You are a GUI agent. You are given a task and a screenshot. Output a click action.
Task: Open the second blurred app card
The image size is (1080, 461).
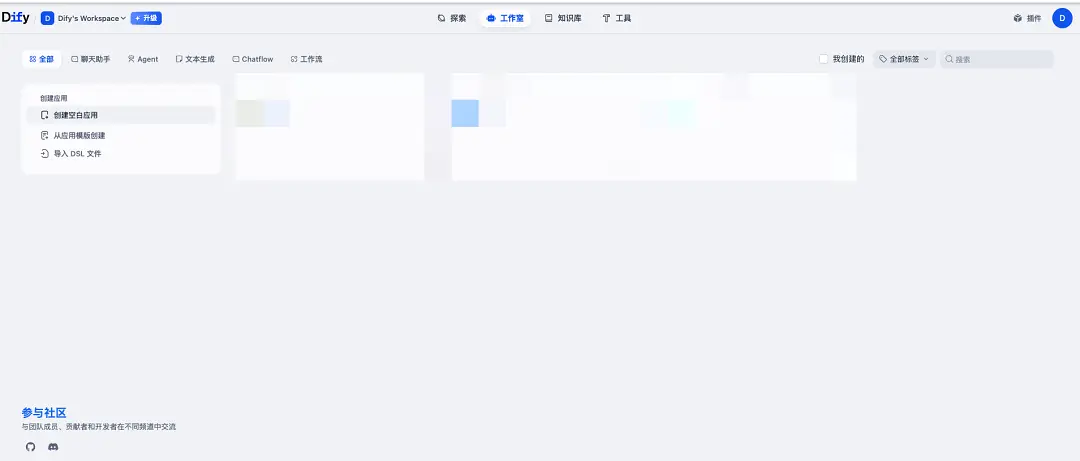(x=654, y=127)
